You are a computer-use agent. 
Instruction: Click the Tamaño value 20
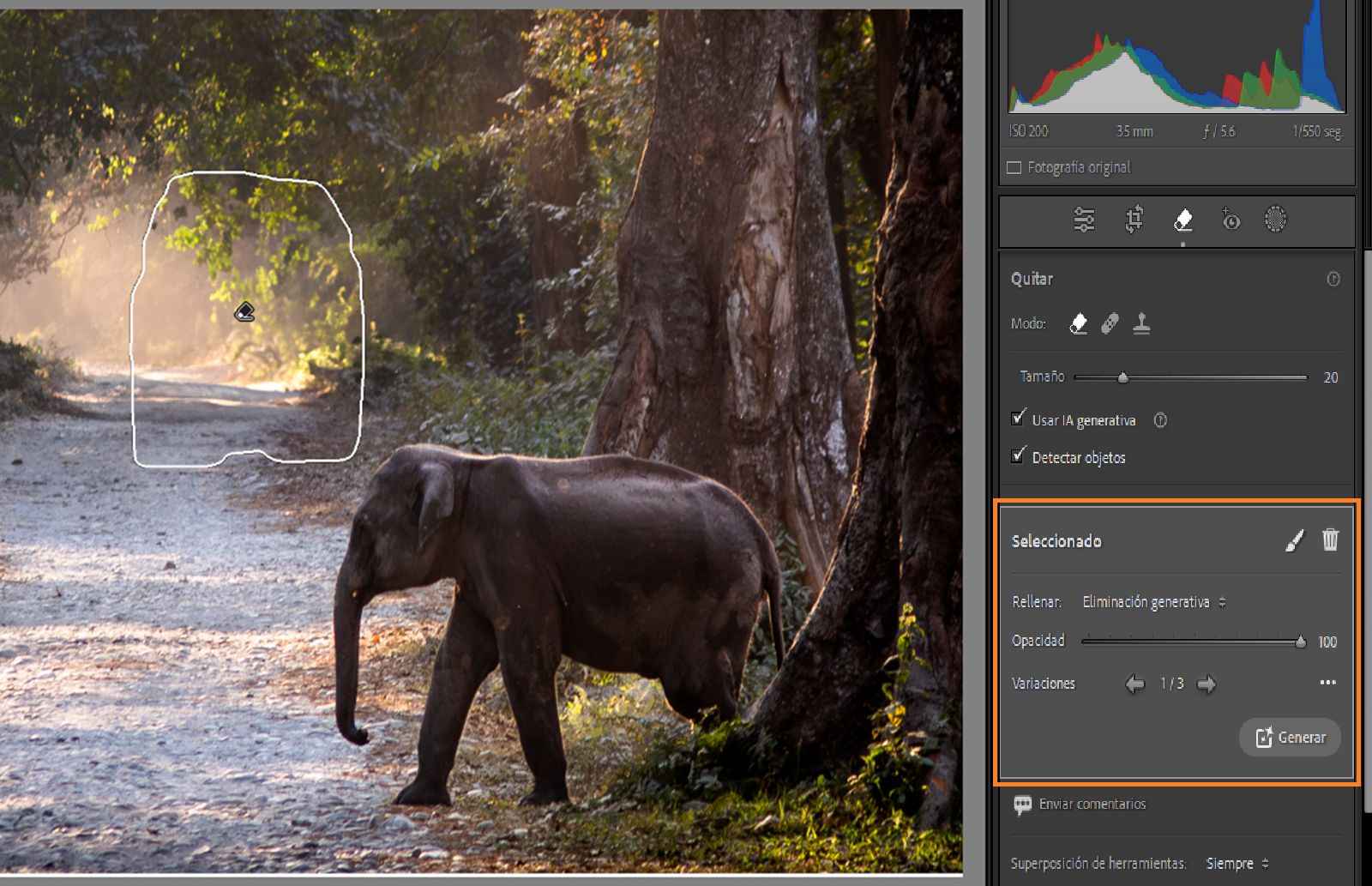[1331, 377]
